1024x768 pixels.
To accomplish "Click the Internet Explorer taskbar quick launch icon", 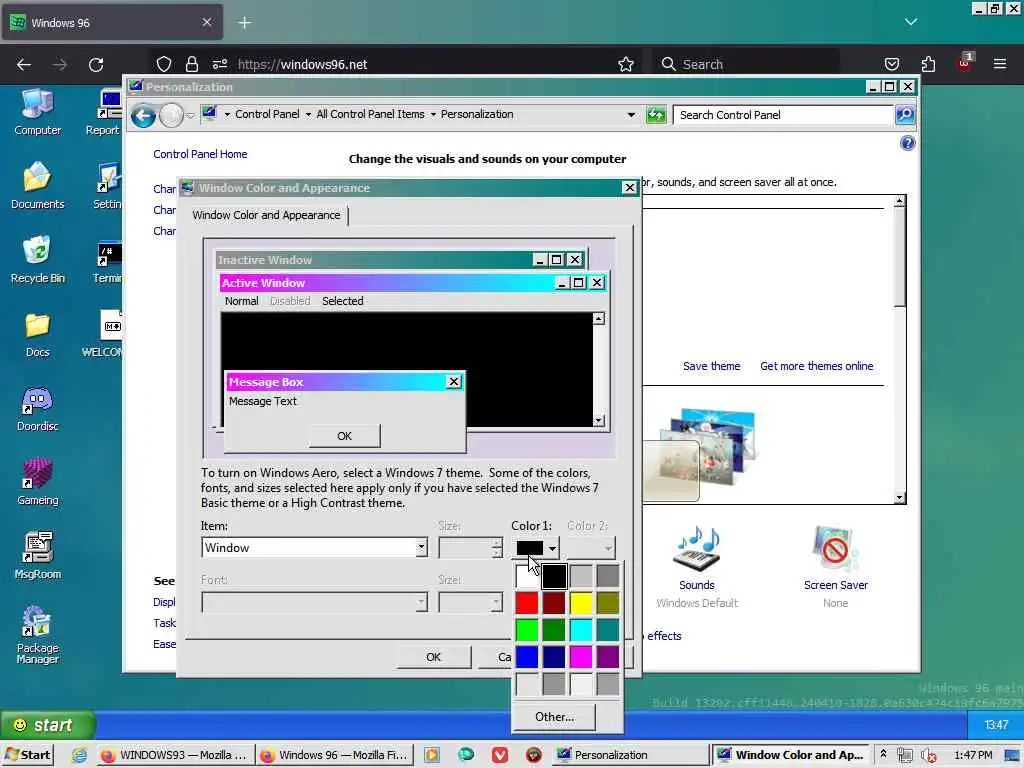I will pos(79,755).
